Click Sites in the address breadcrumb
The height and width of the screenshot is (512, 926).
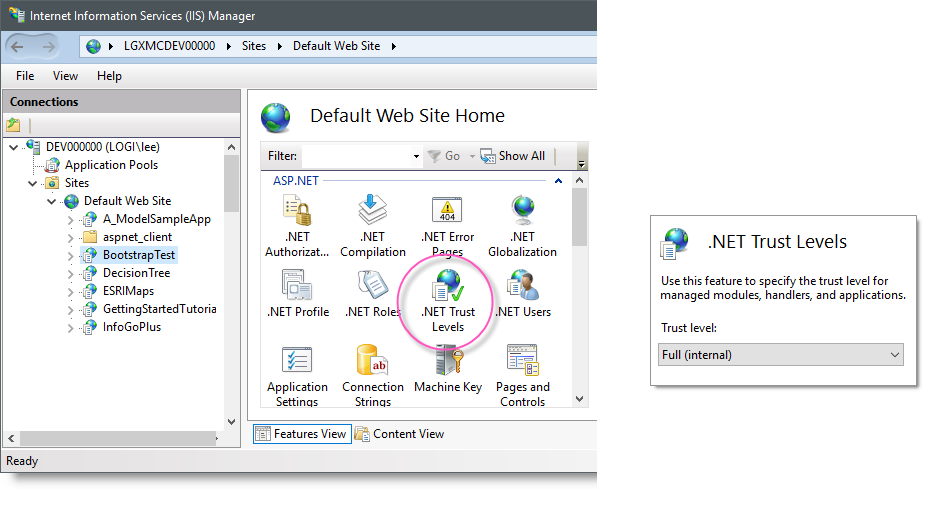[x=254, y=46]
